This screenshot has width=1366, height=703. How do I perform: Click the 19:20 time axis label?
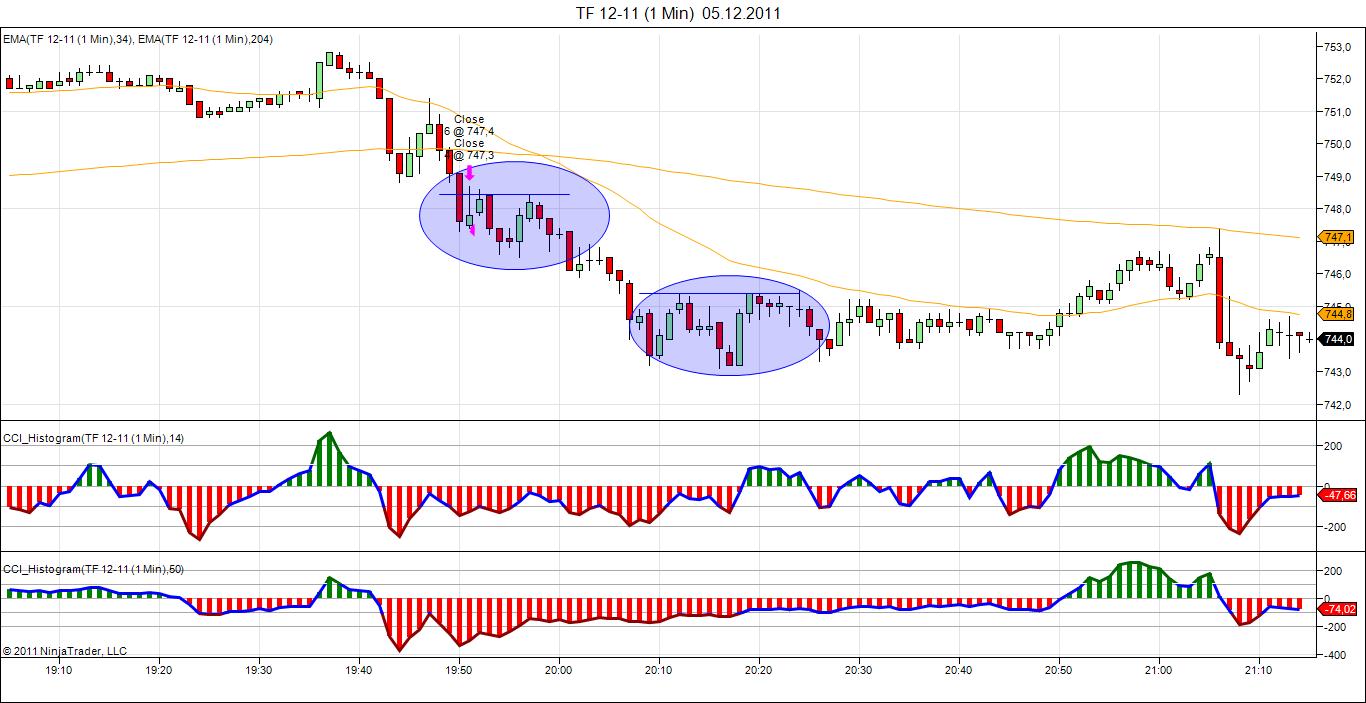click(159, 670)
